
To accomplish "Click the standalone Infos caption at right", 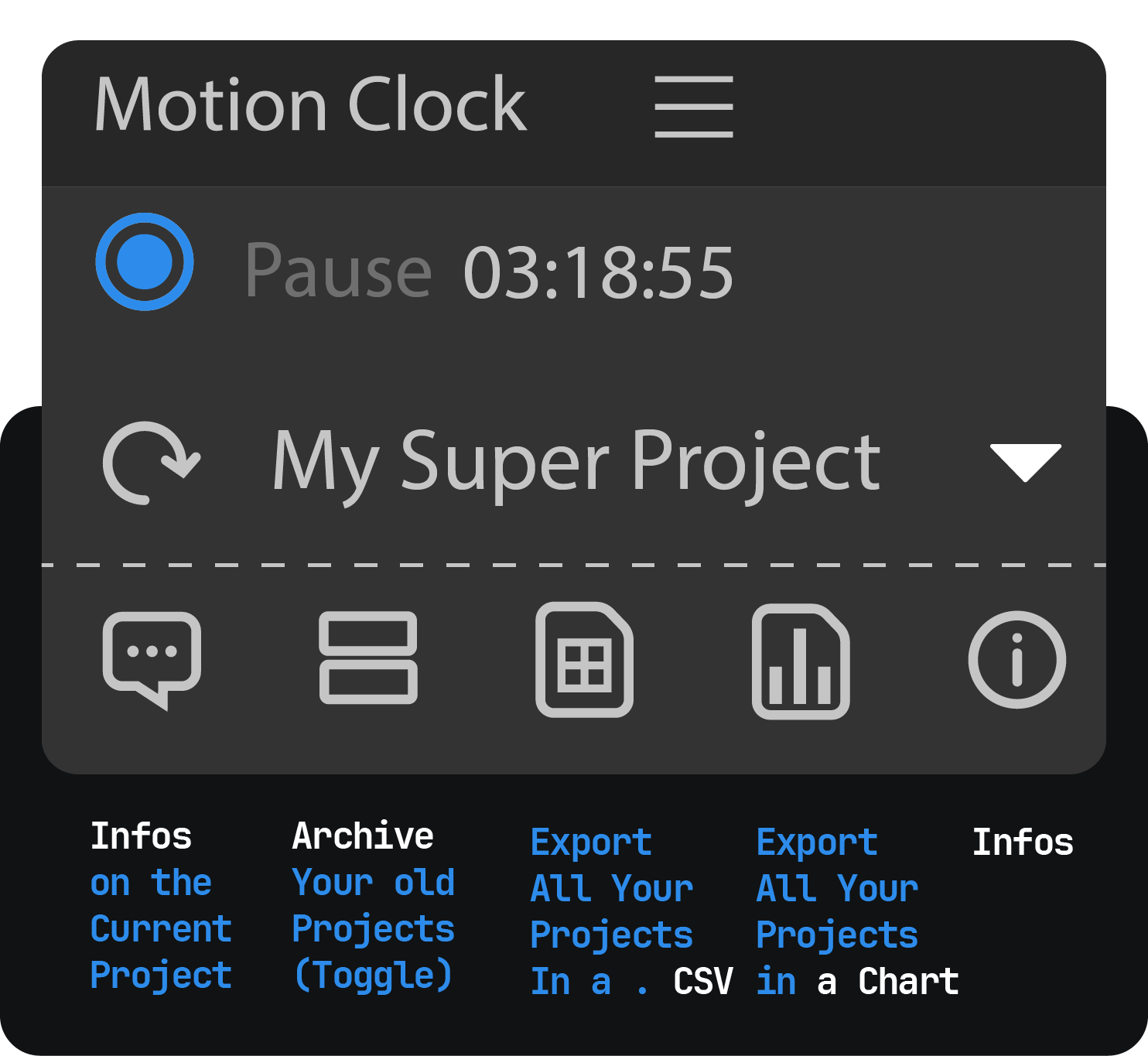I will (x=1022, y=842).
